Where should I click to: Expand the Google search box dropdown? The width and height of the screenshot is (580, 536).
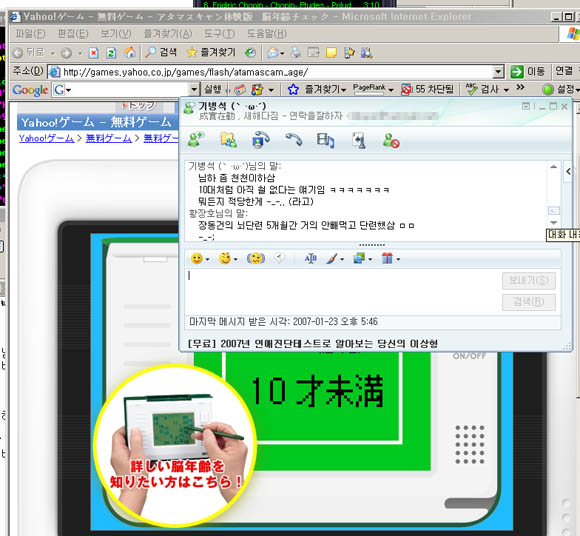[193, 90]
